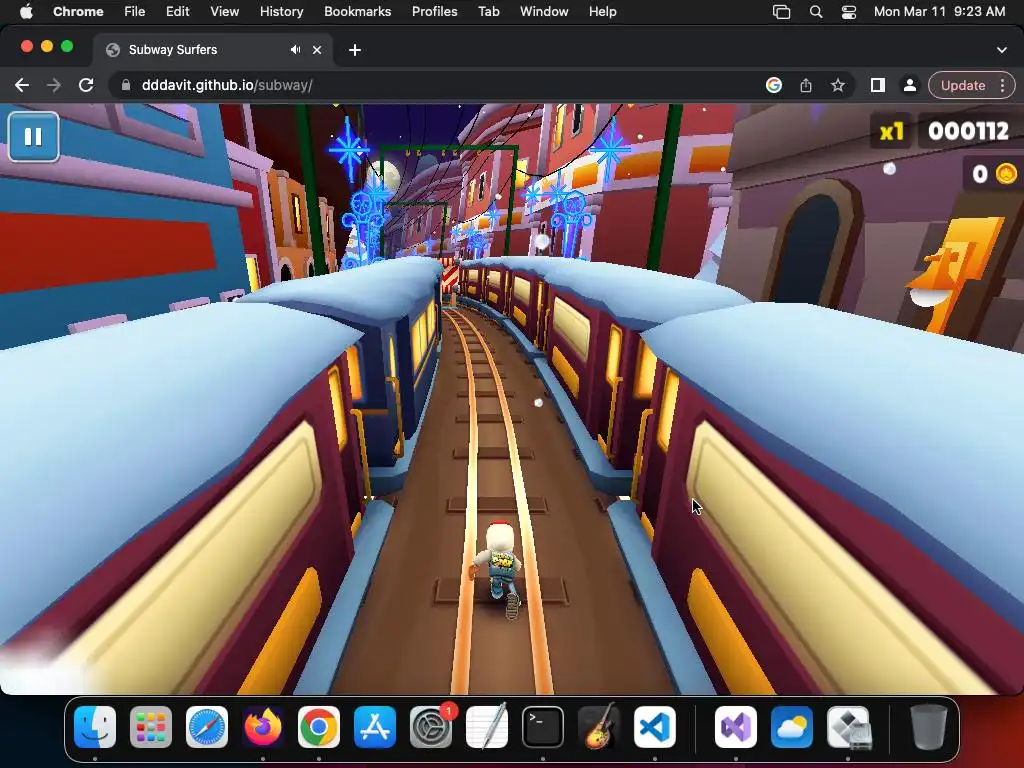Mute the Subway Surfers tab audio

pos(296,50)
